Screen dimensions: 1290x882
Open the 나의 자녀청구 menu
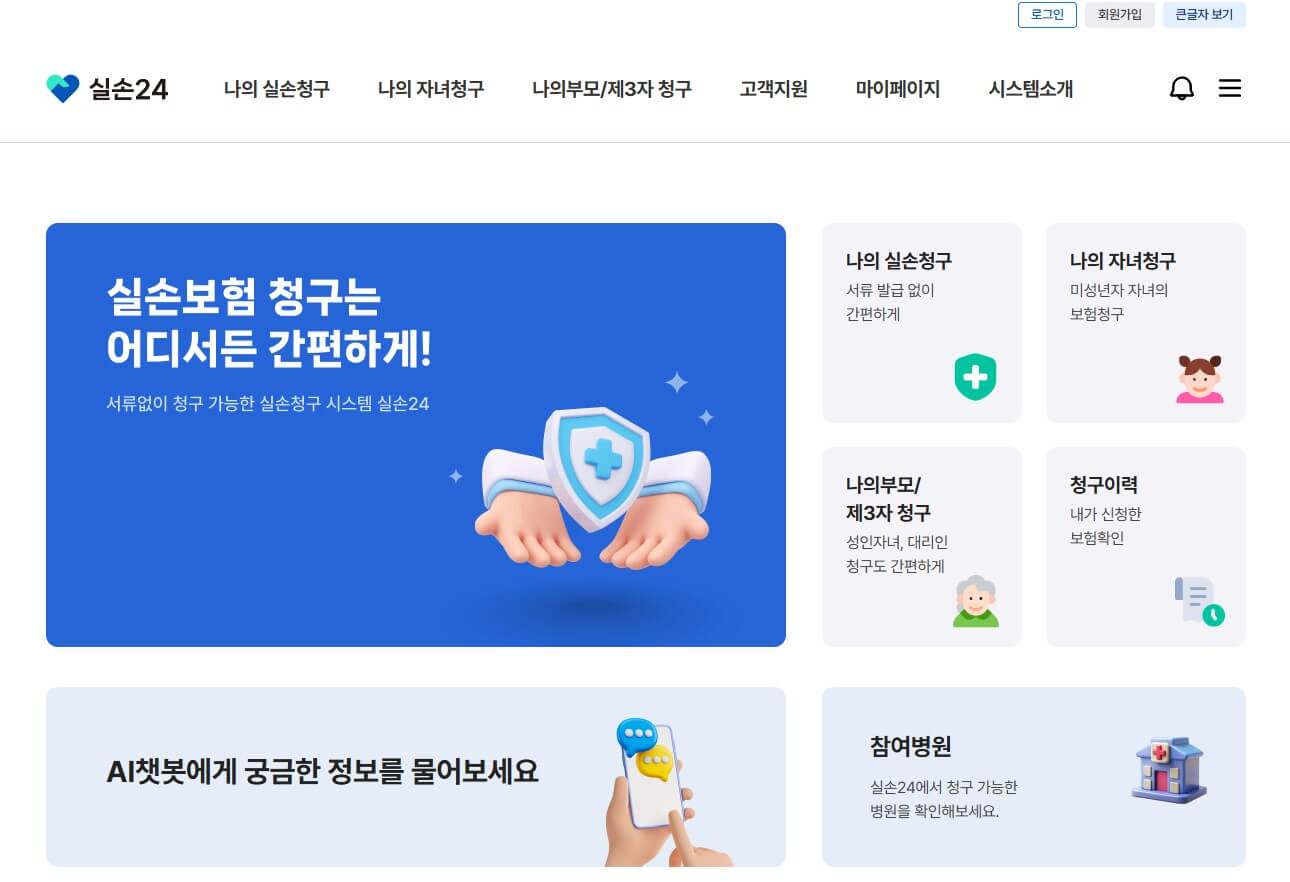point(431,89)
